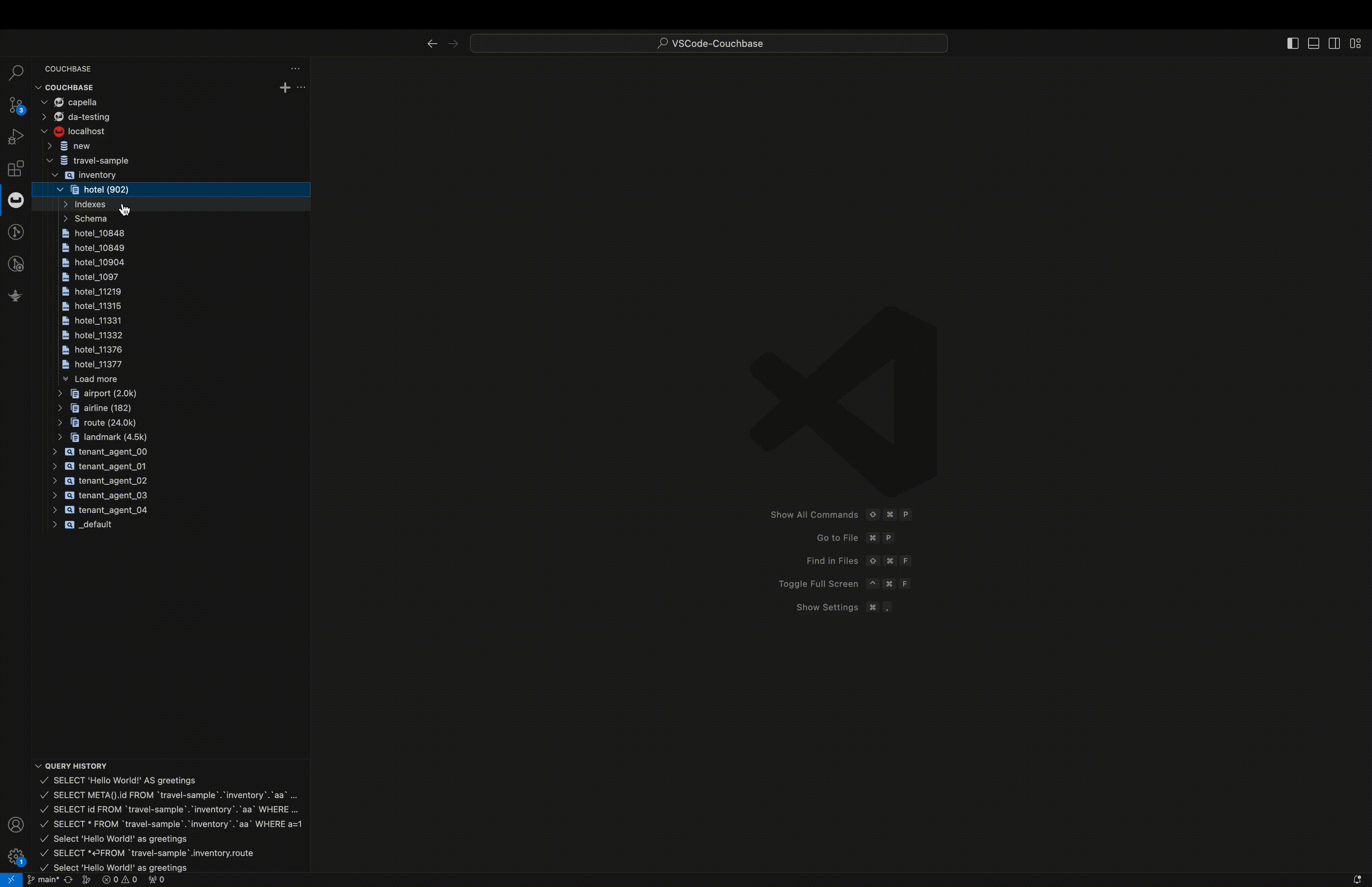The height and width of the screenshot is (887, 1372).
Task: Expand the airport (2.0k) collection
Action: tap(60, 393)
